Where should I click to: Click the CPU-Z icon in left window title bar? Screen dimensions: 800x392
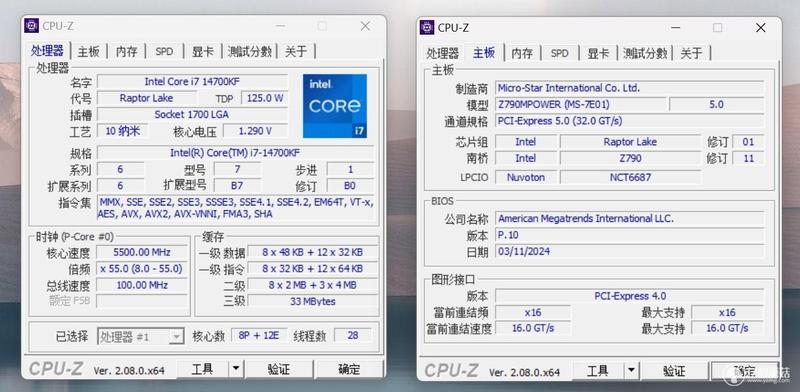pyautogui.click(x=32, y=26)
